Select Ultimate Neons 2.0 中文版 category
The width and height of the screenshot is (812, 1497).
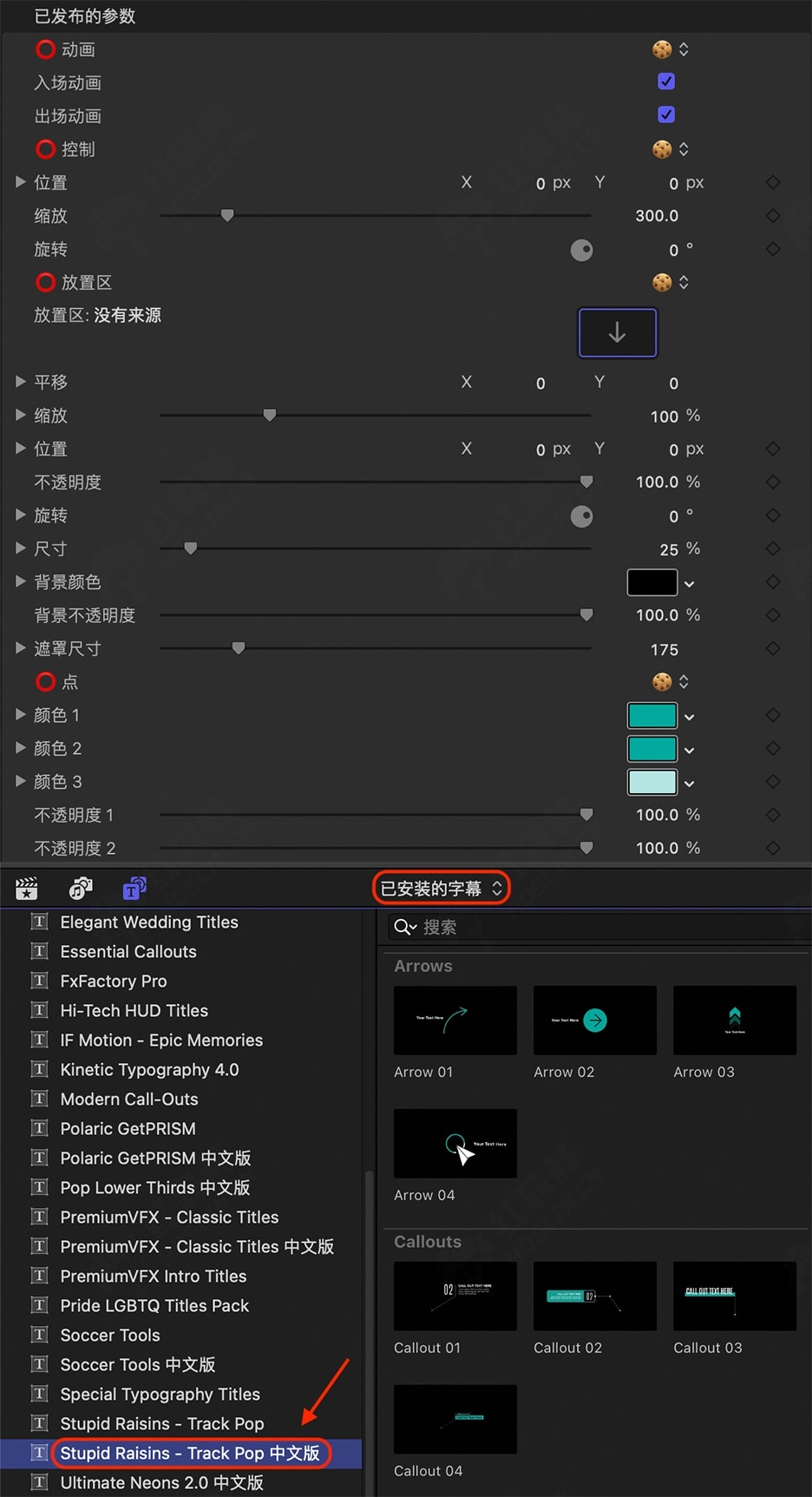(x=161, y=1482)
